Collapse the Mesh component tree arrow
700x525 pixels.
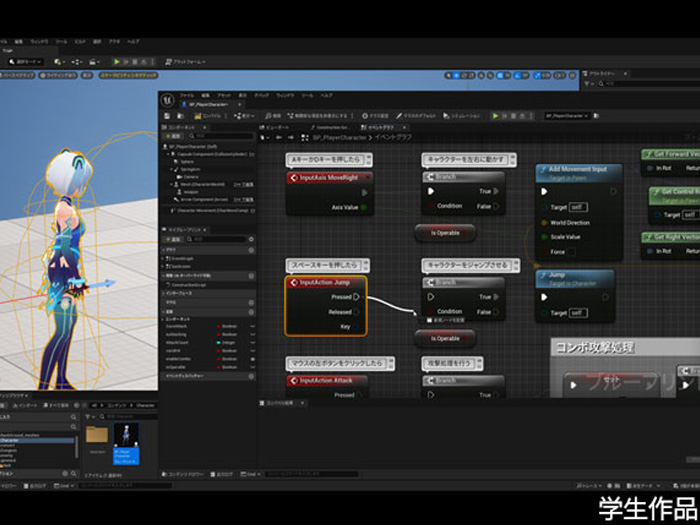point(171,184)
